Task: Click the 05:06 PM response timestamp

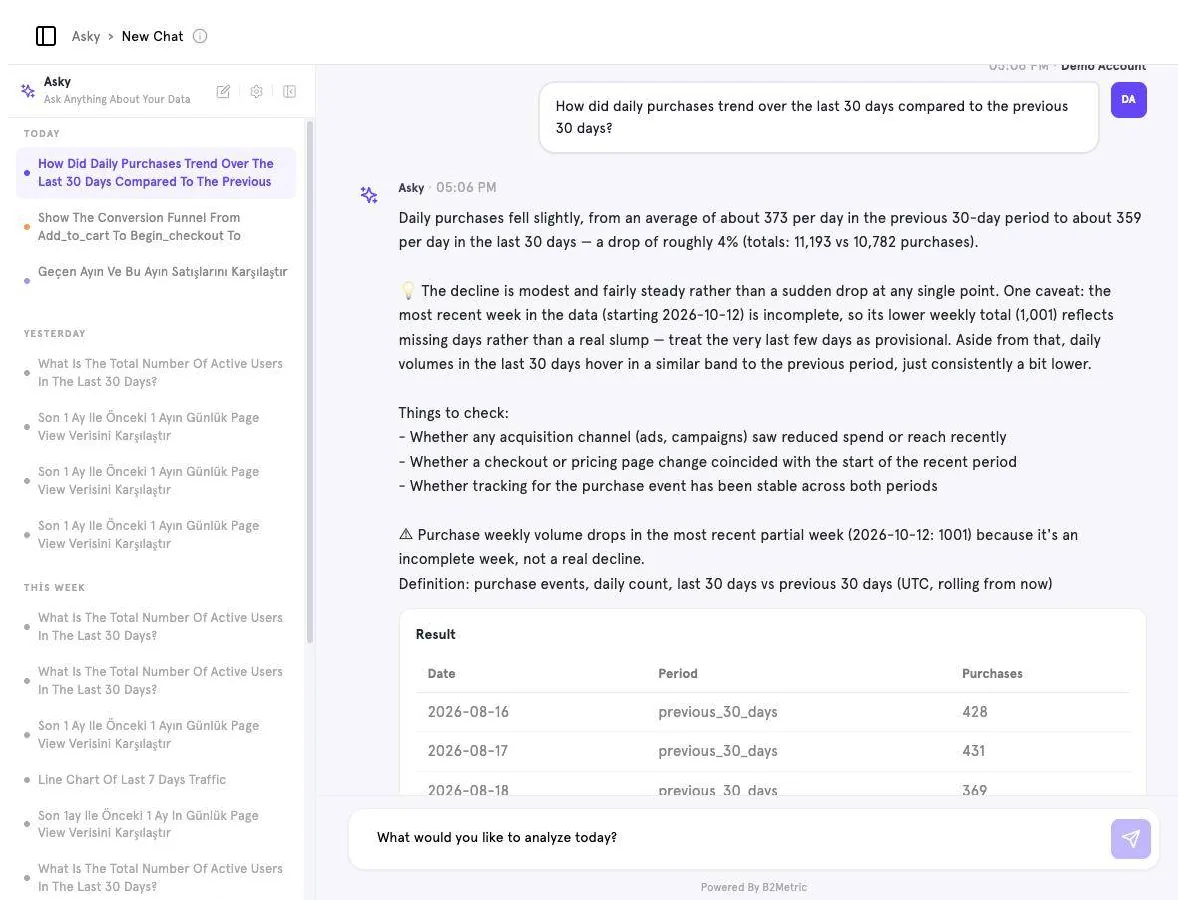Action: (466, 188)
